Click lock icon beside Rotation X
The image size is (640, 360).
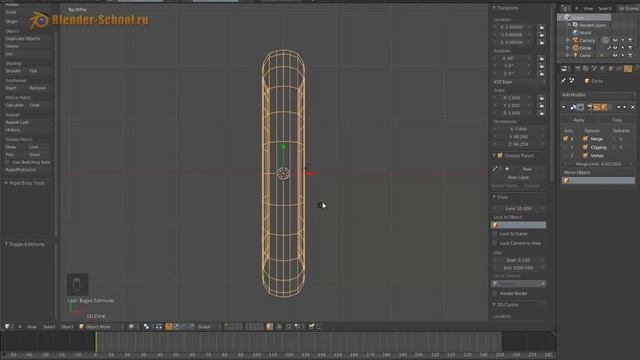coord(541,58)
